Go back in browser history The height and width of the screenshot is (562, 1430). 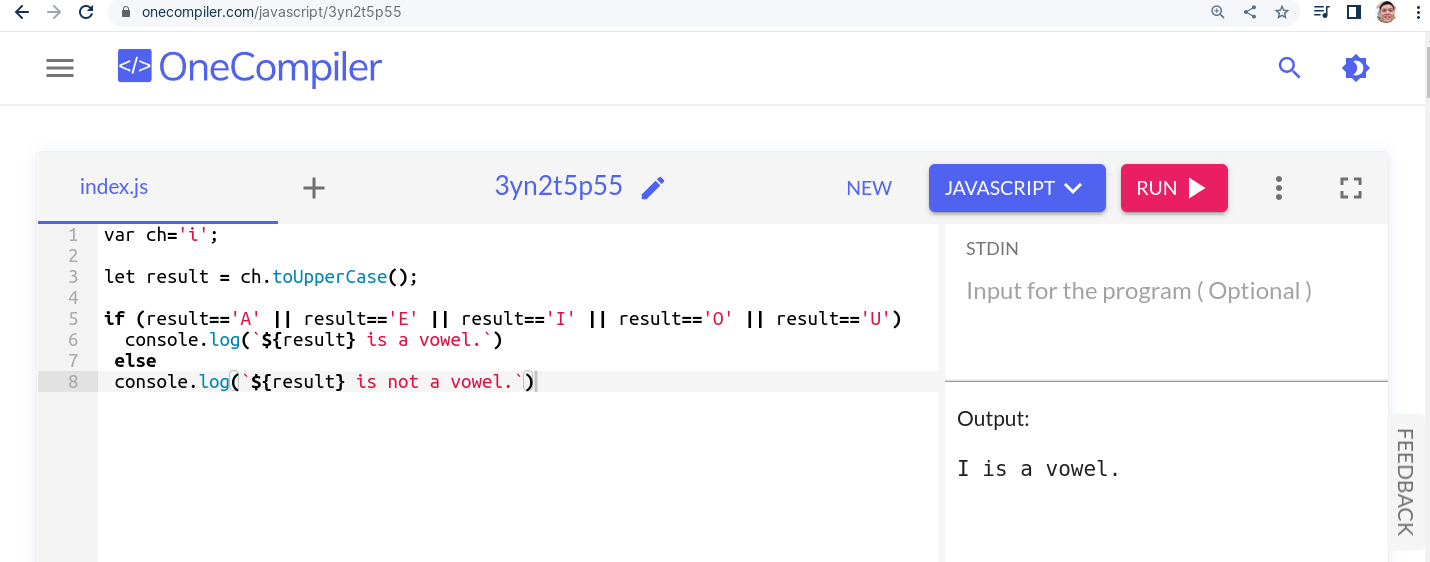click(22, 12)
